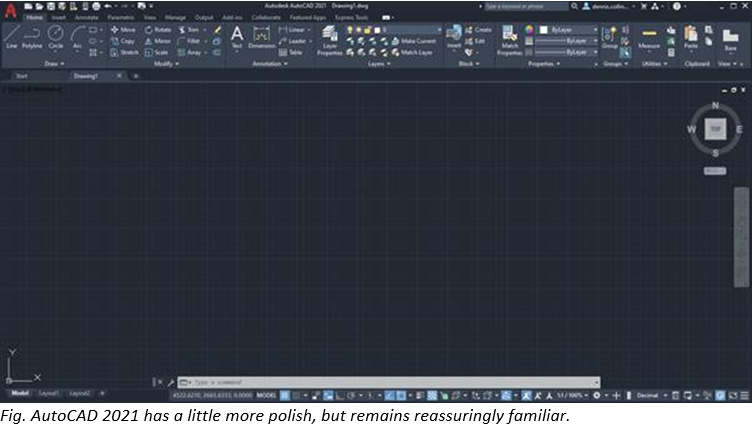Open the Home ribbon tab
Viewport: 754px width, 430px height.
pos(34,17)
